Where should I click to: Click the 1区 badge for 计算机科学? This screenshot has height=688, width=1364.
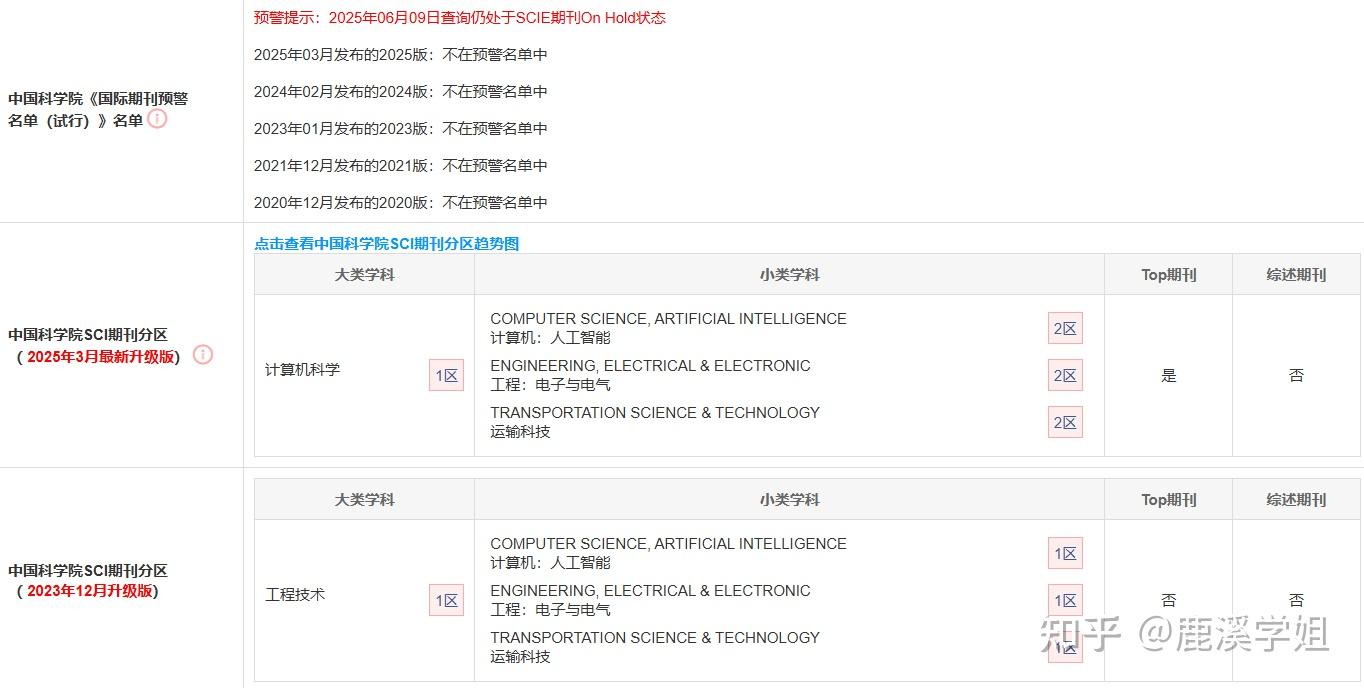click(x=446, y=374)
